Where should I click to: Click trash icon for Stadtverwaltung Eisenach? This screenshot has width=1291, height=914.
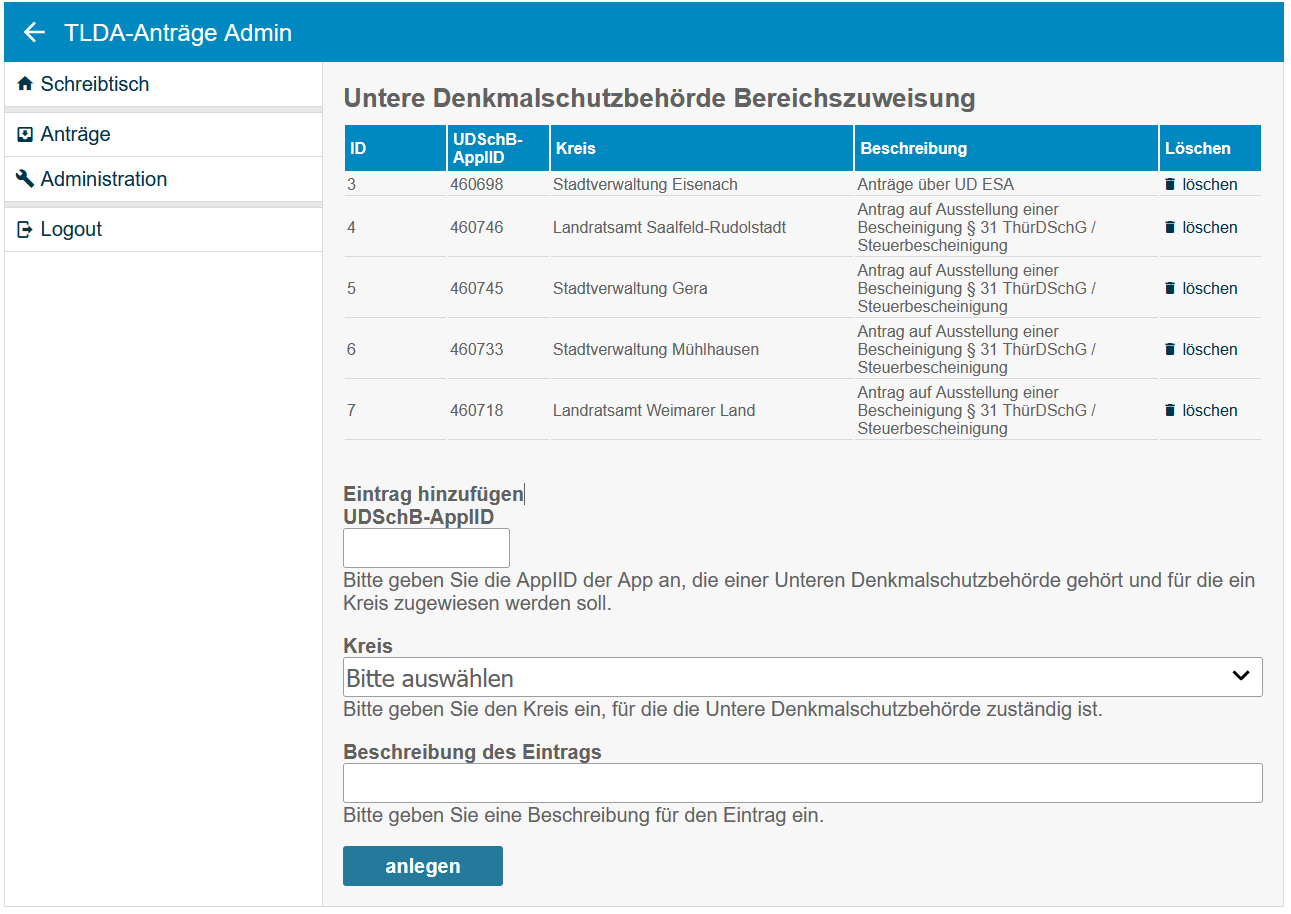tap(1170, 185)
